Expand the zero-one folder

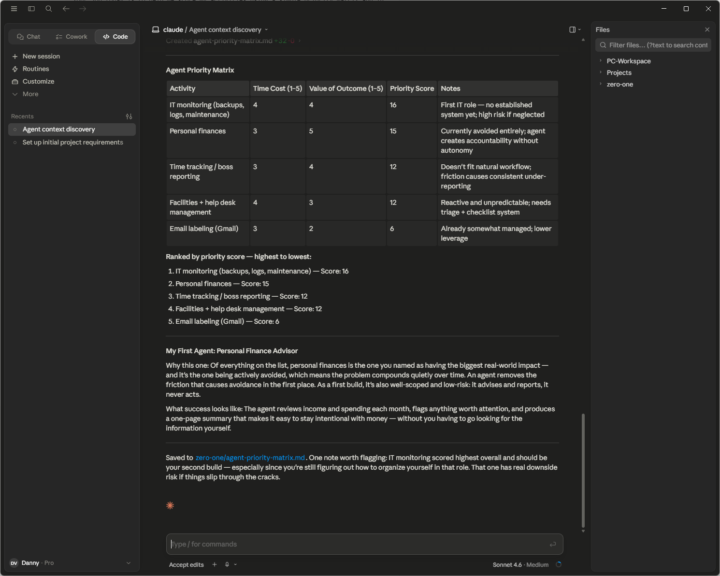tap(619, 85)
